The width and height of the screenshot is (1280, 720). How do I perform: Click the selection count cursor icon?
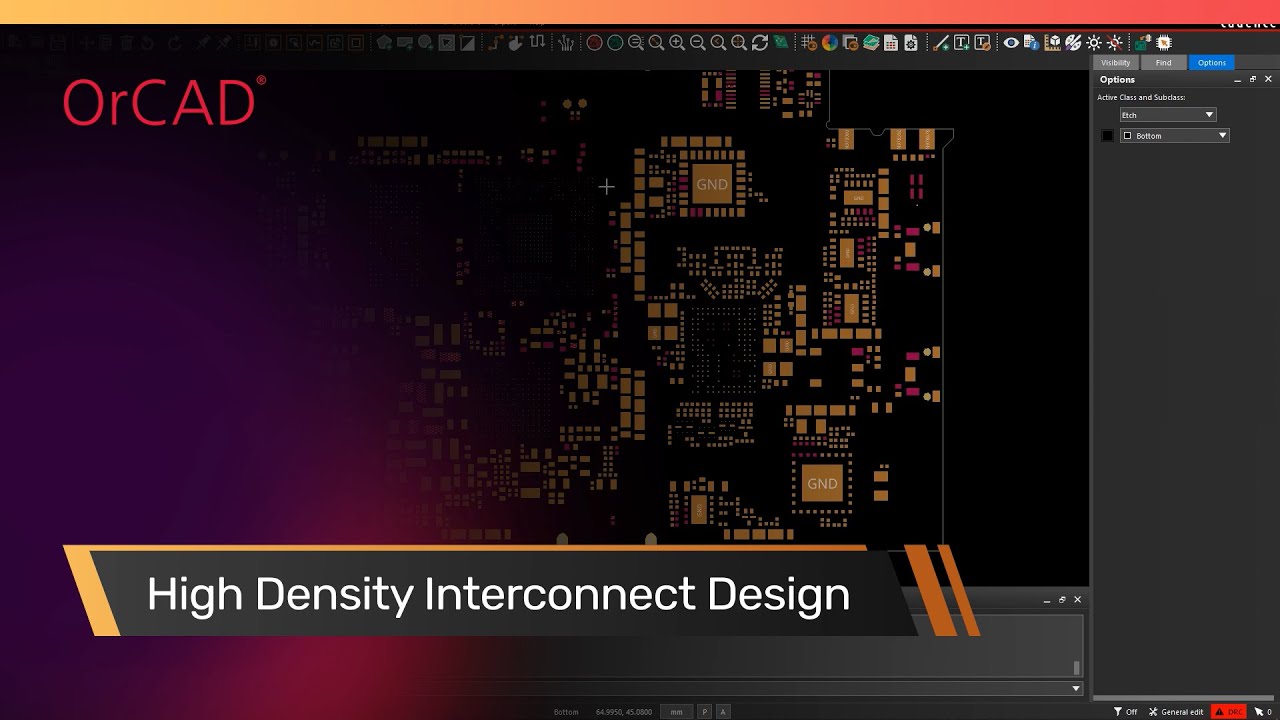1263,712
